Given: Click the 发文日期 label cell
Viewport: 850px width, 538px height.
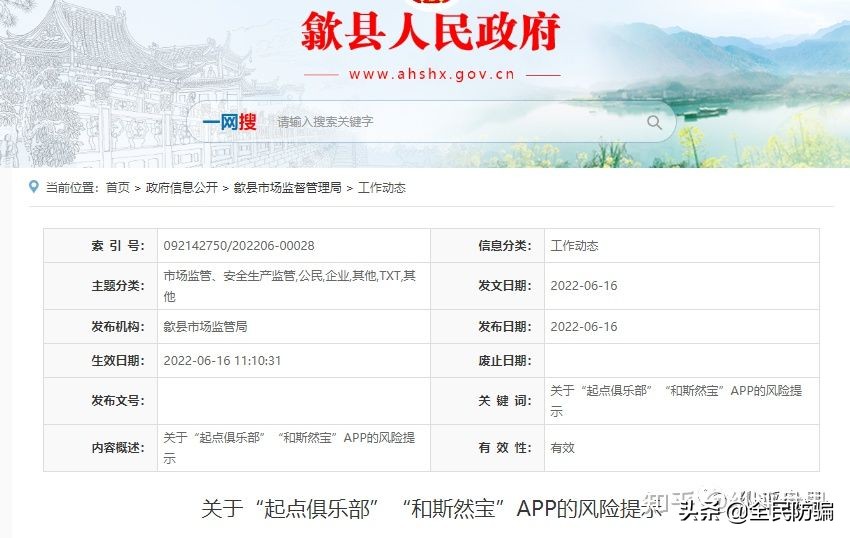Looking at the screenshot, I should coord(487,286).
